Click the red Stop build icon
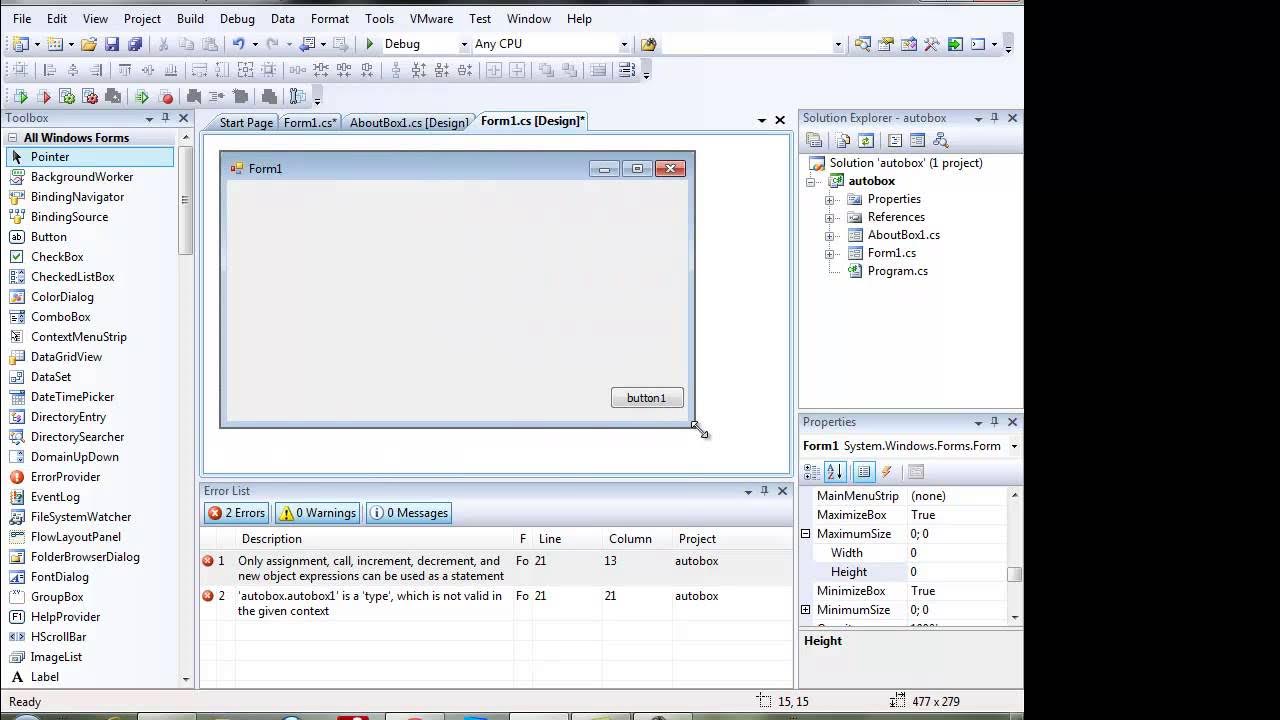Screen dimensions: 1280x720 pyautogui.click(x=167, y=97)
